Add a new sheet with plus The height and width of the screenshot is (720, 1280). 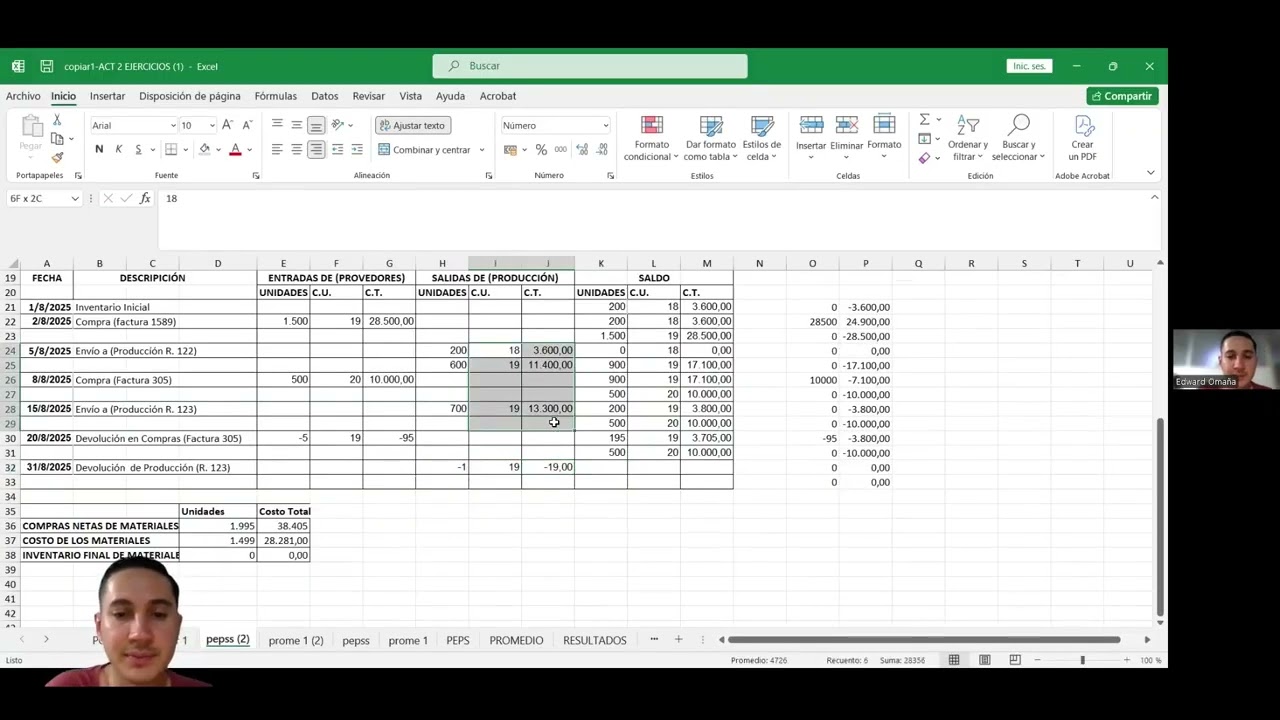tap(678, 639)
